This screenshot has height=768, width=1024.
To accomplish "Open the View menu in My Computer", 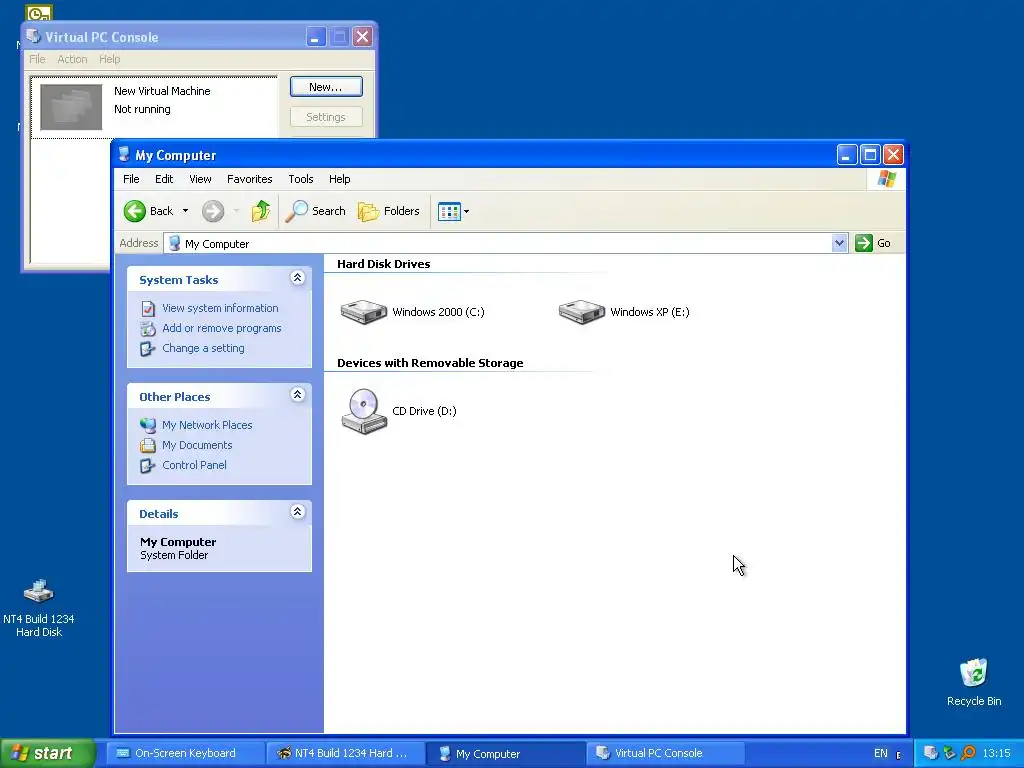I will (x=200, y=179).
